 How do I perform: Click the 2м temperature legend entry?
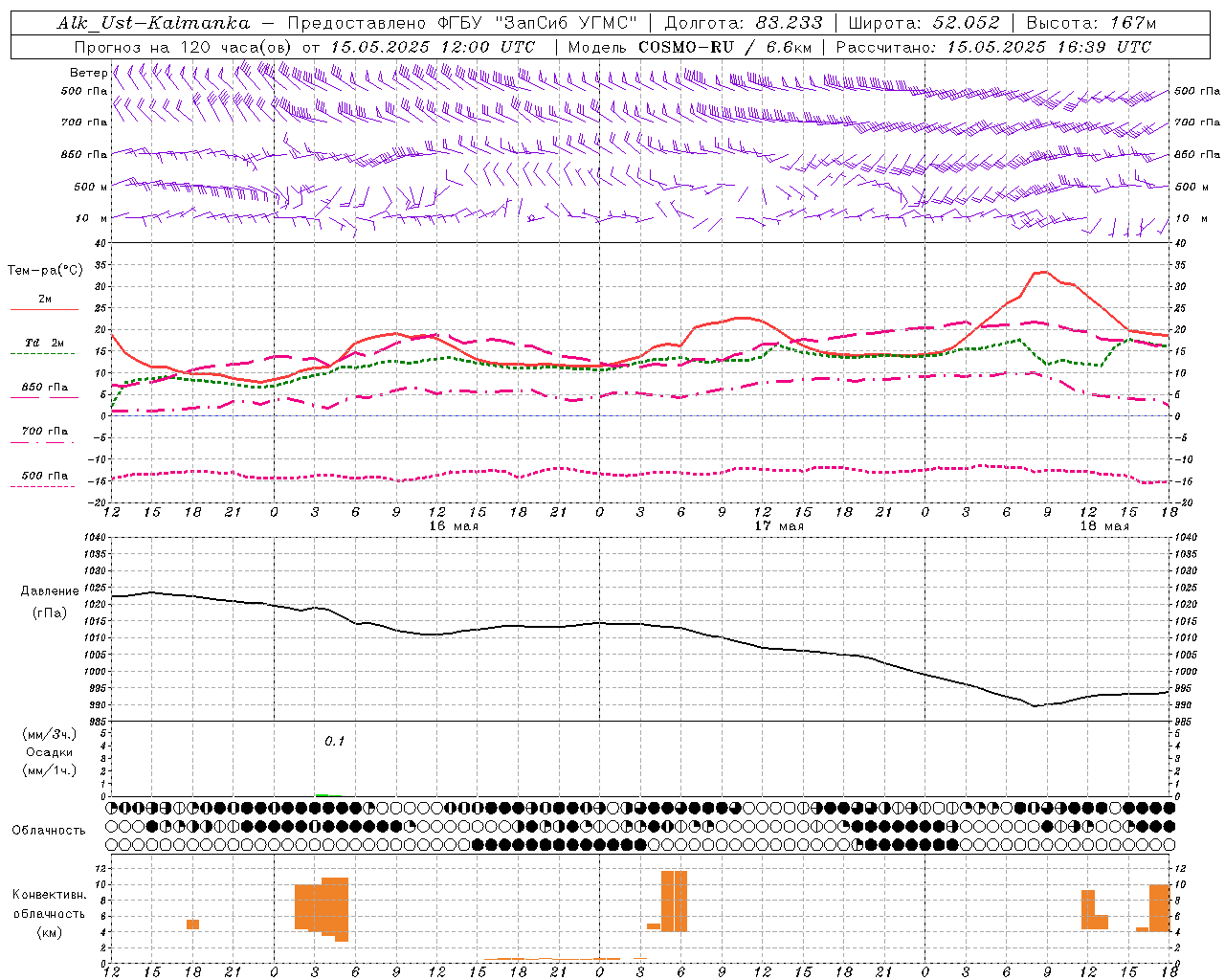click(45, 300)
